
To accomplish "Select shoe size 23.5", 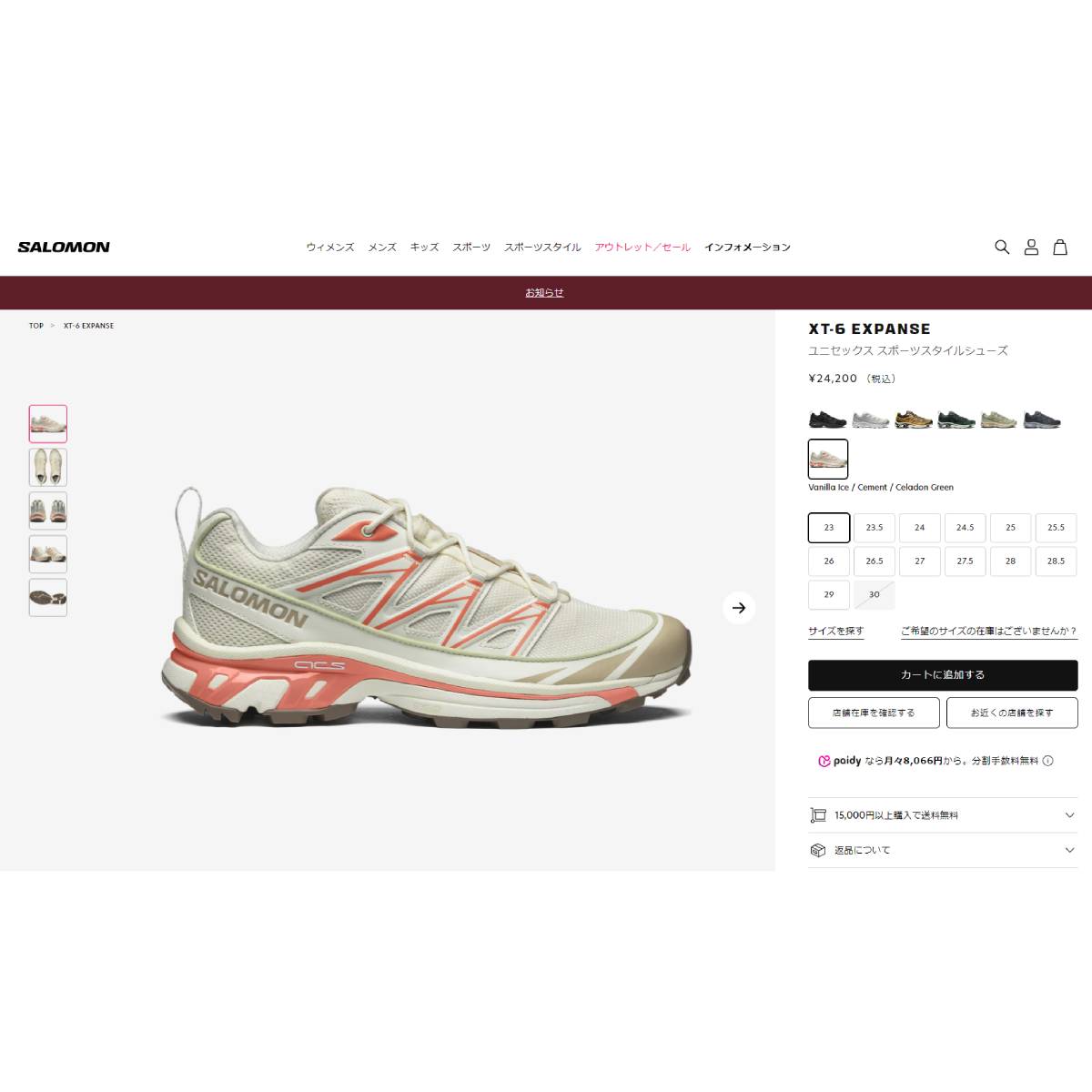I will tap(875, 528).
